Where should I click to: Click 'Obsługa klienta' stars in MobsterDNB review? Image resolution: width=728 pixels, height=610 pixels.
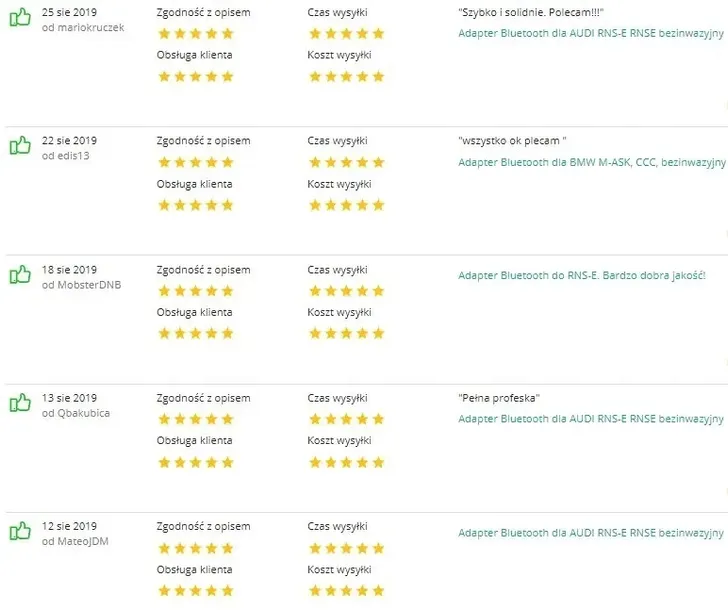pos(195,333)
